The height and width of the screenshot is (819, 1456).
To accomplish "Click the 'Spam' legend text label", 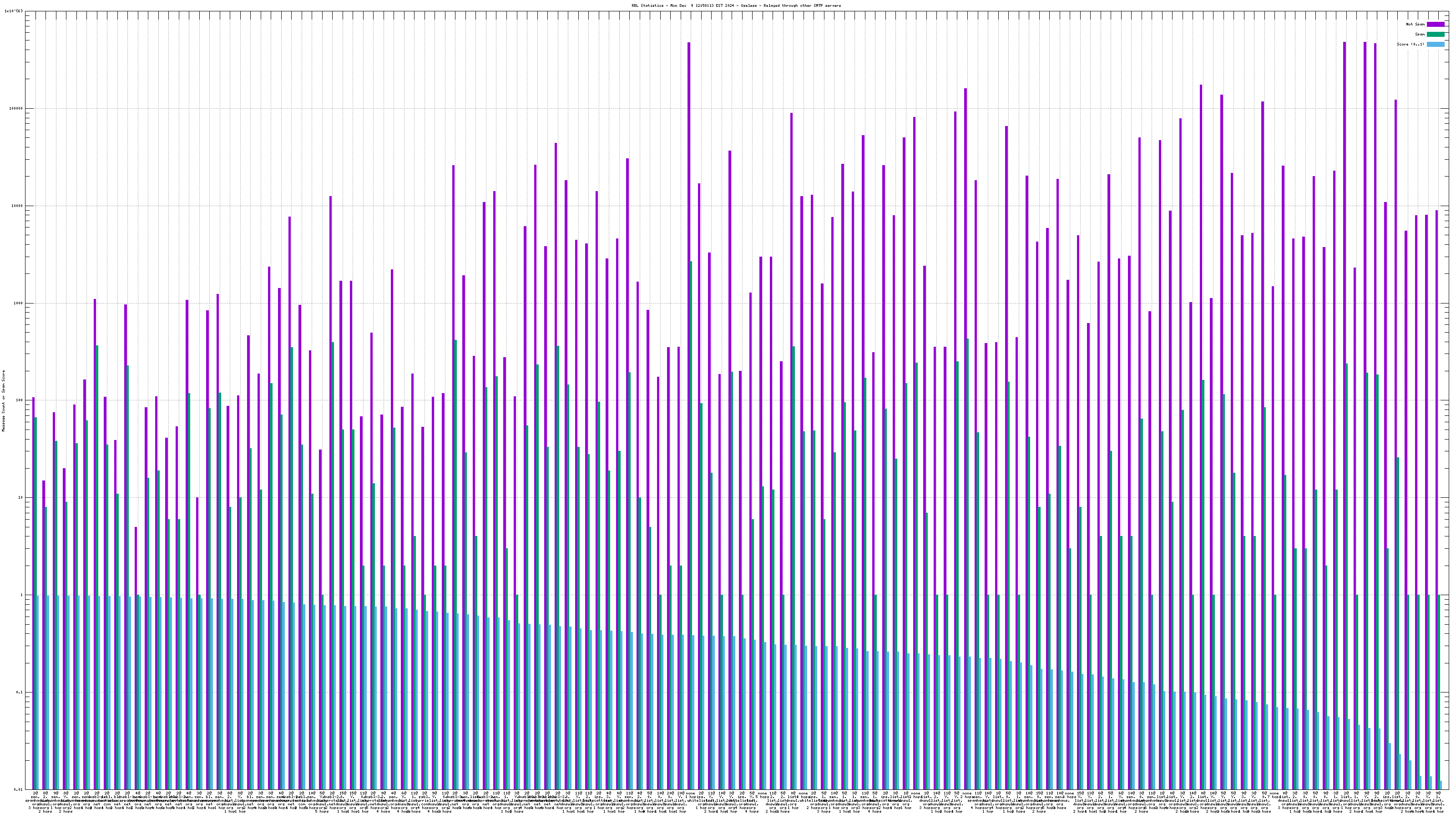I will pyautogui.click(x=1420, y=35).
